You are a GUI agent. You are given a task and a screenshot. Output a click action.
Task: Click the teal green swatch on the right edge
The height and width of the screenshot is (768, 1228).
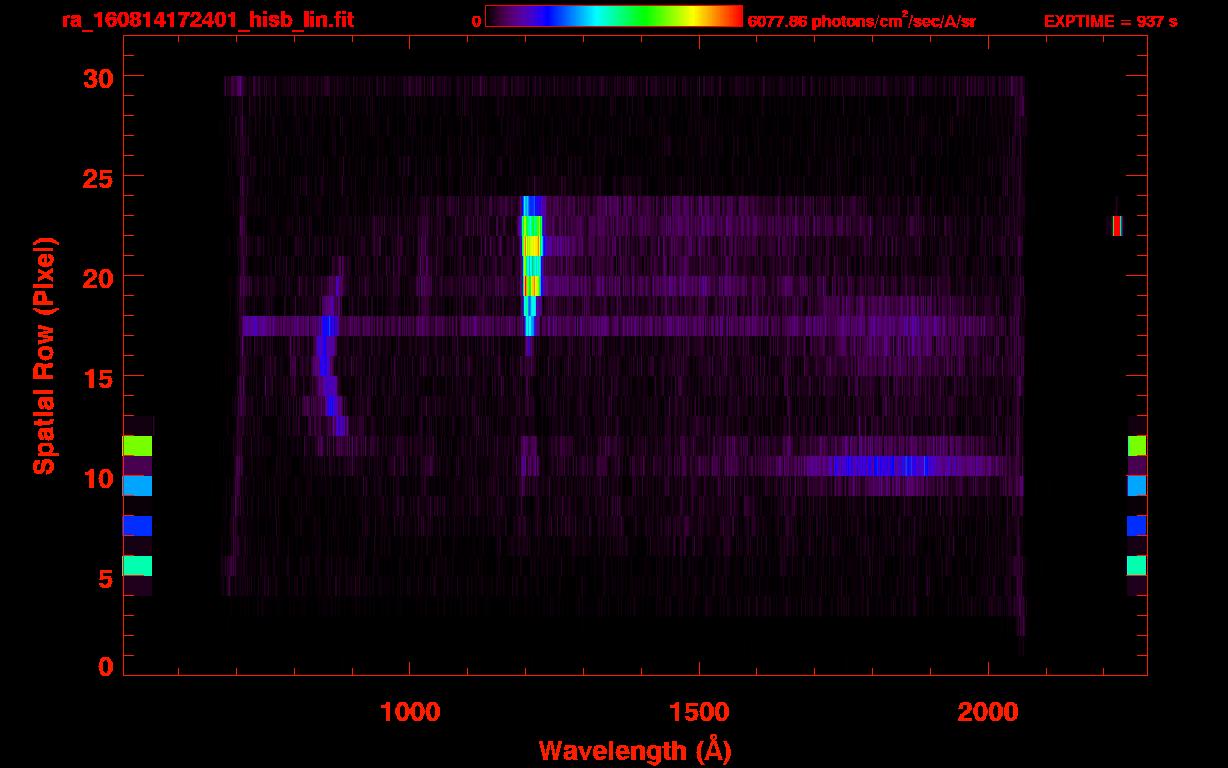coord(1137,566)
